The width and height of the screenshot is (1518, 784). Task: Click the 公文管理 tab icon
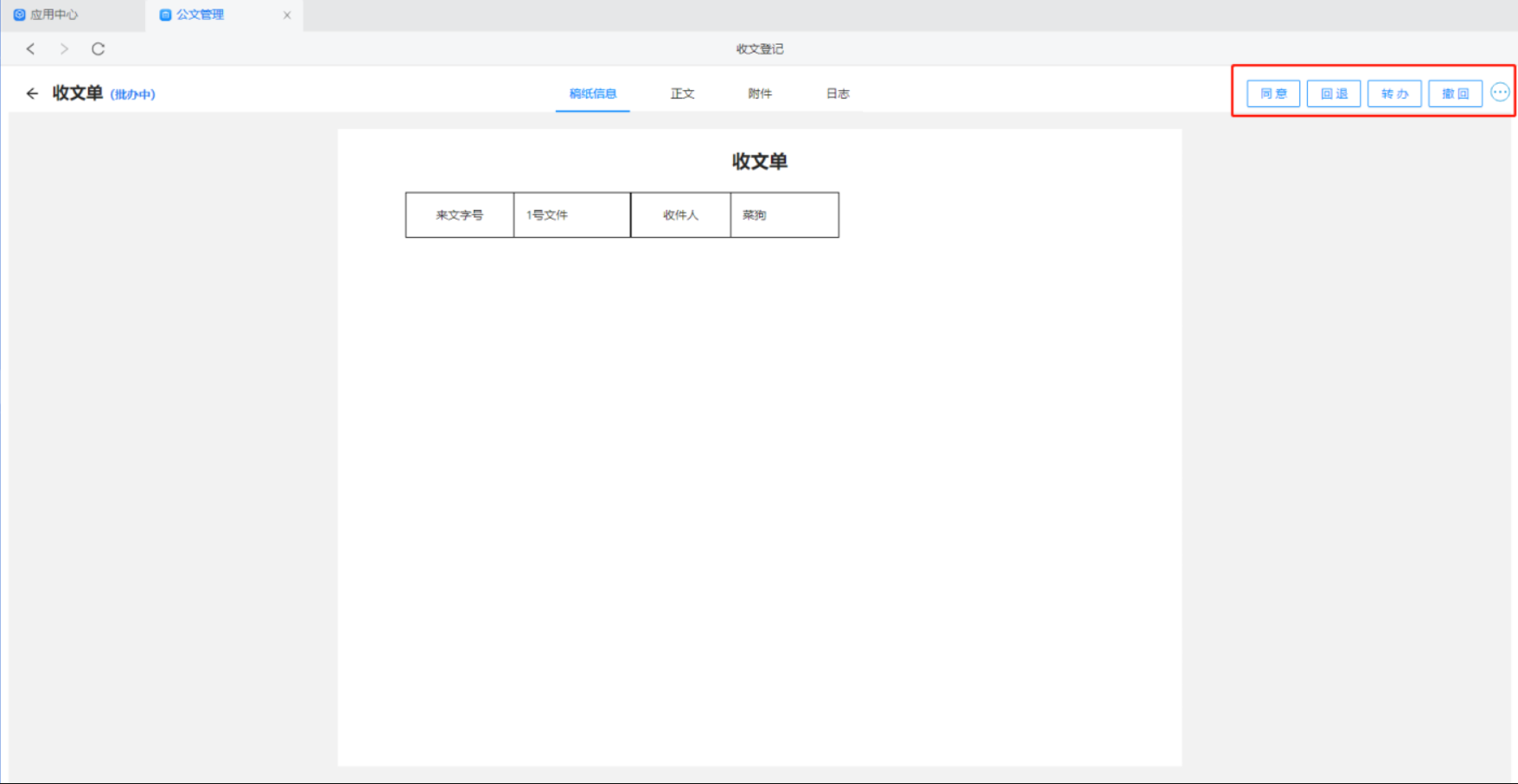click(165, 15)
